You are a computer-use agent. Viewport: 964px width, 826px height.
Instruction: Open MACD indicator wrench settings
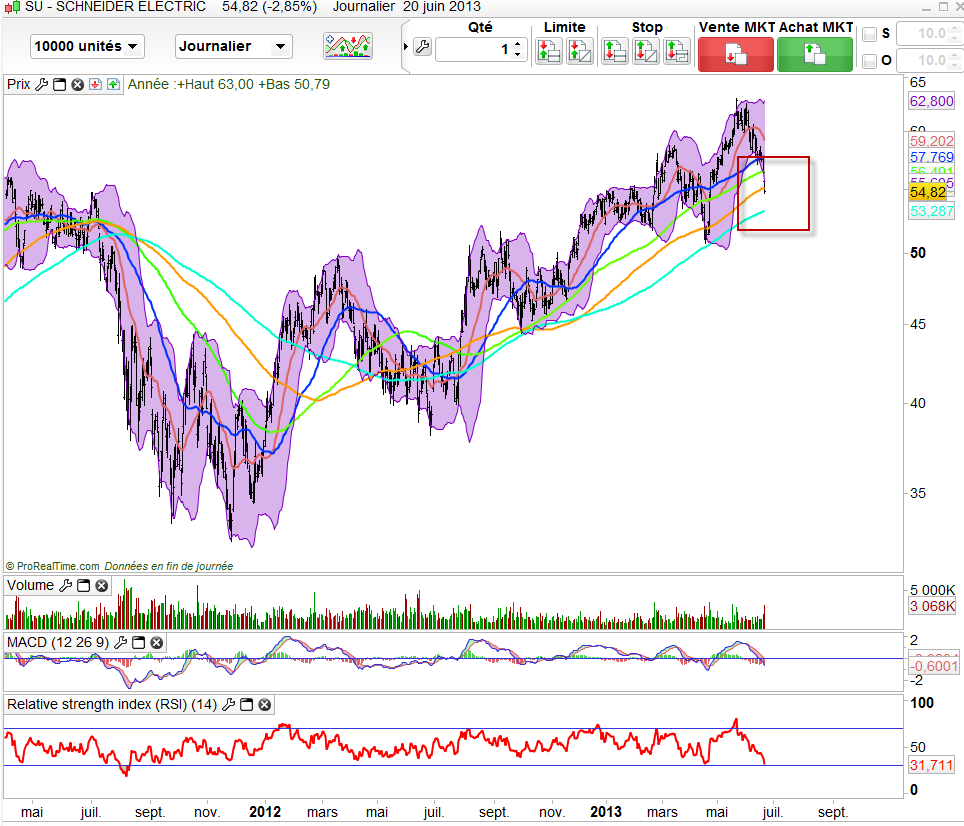pos(121,641)
